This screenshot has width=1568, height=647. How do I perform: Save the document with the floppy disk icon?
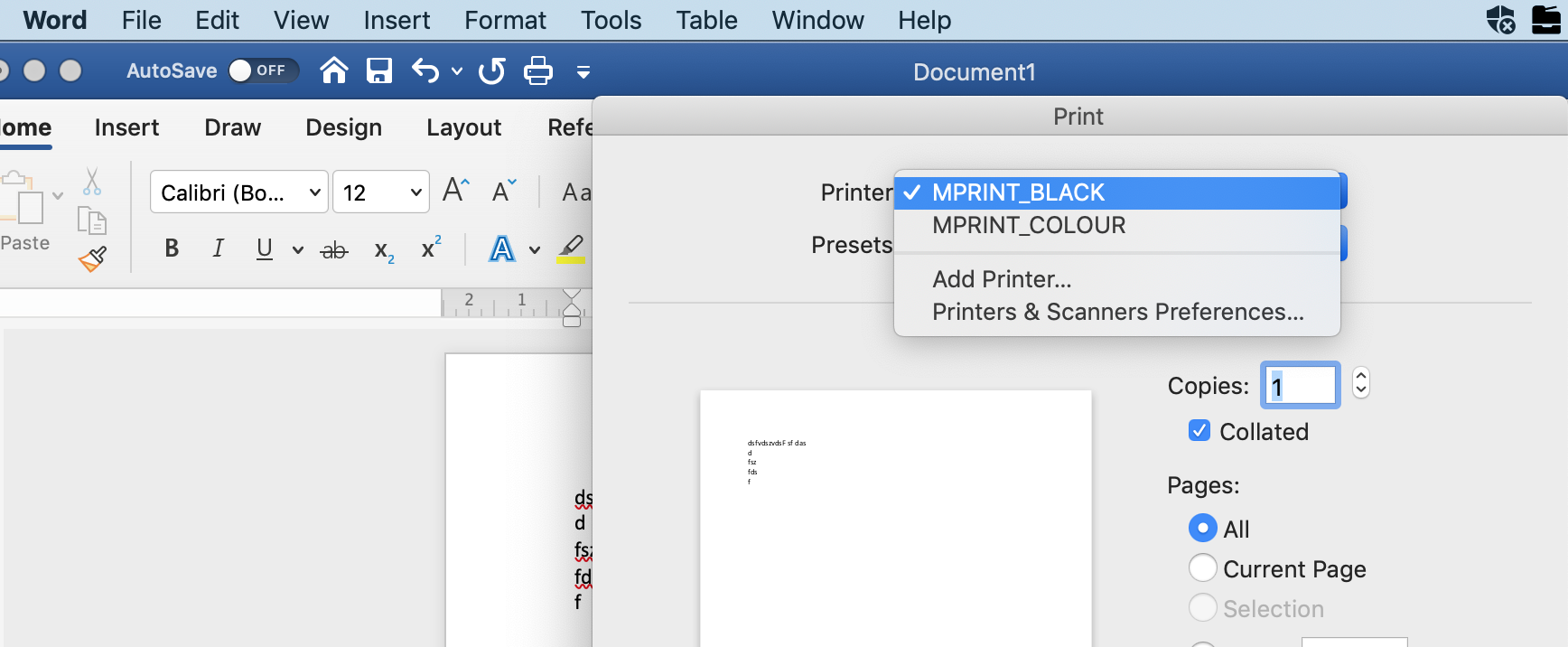point(379,70)
